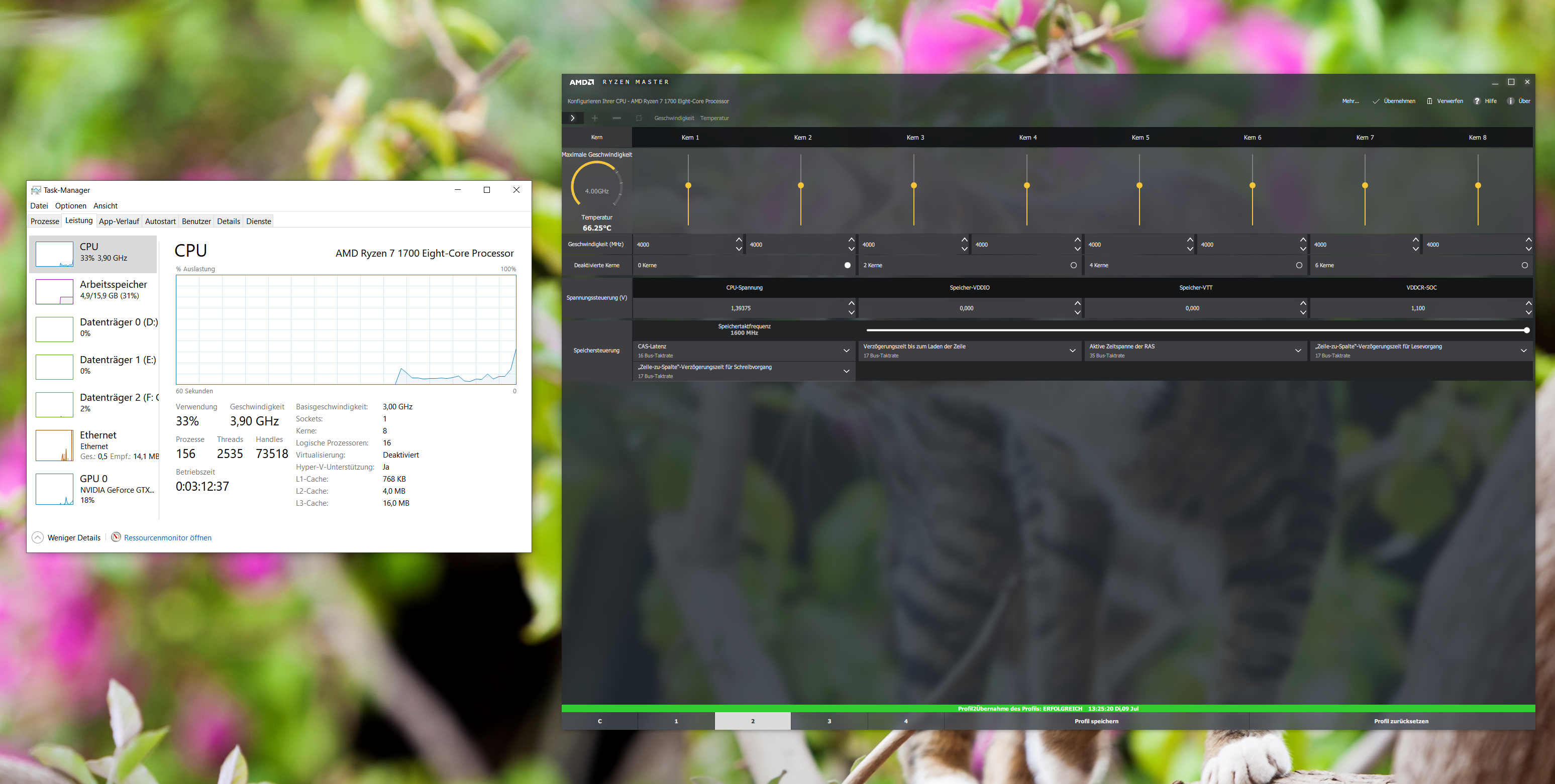Click the Über info icon

coord(1510,101)
